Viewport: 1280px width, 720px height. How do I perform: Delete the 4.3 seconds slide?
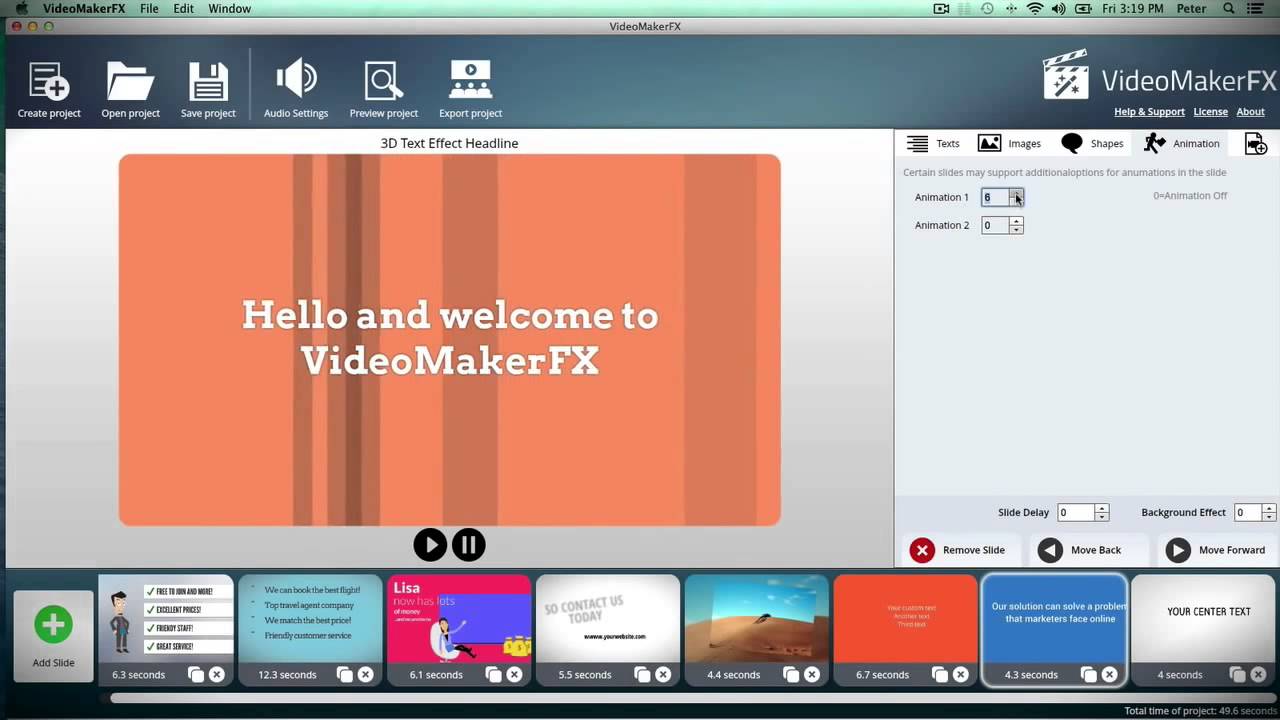[1109, 675]
